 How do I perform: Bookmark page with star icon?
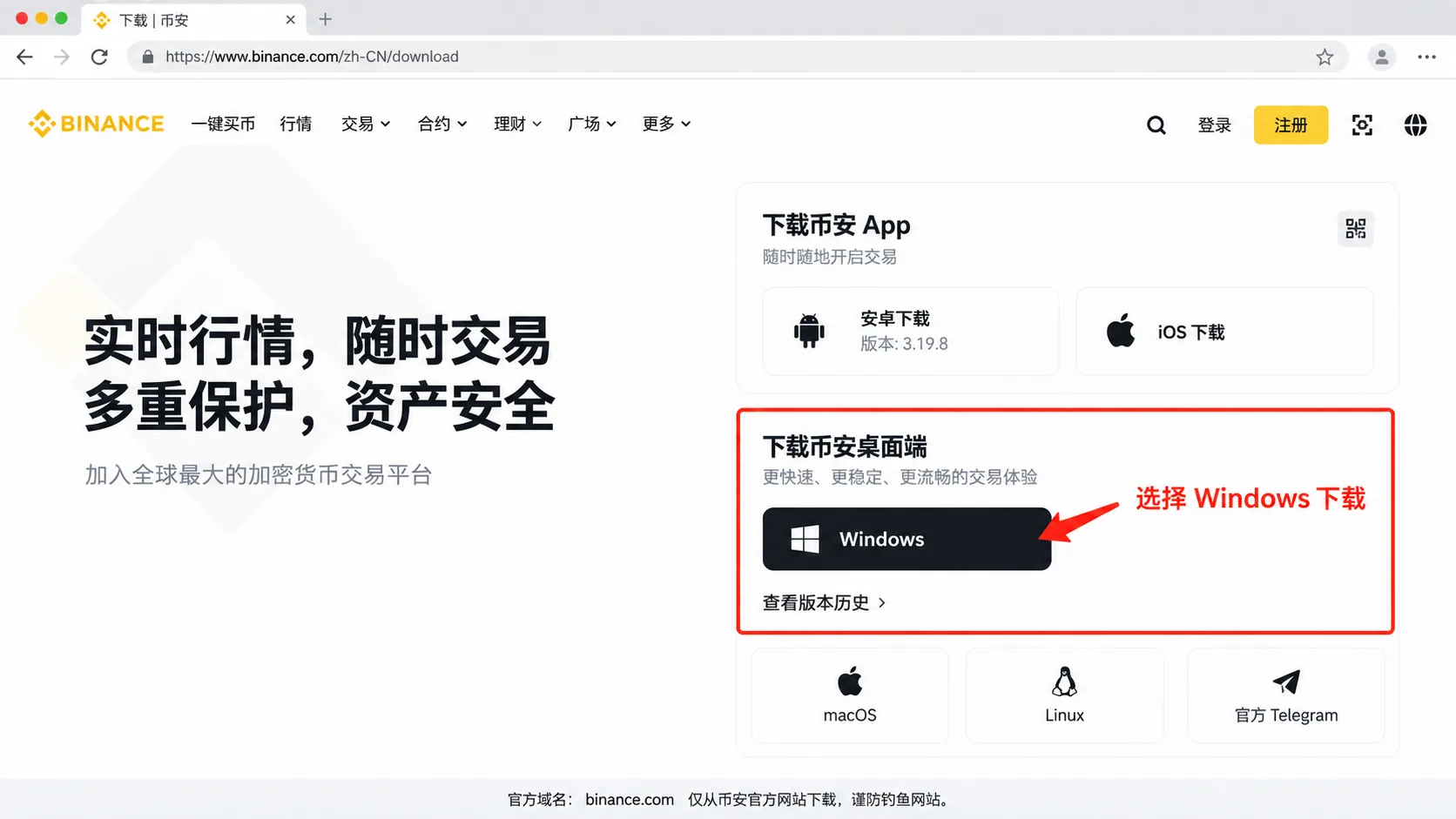coord(1325,57)
